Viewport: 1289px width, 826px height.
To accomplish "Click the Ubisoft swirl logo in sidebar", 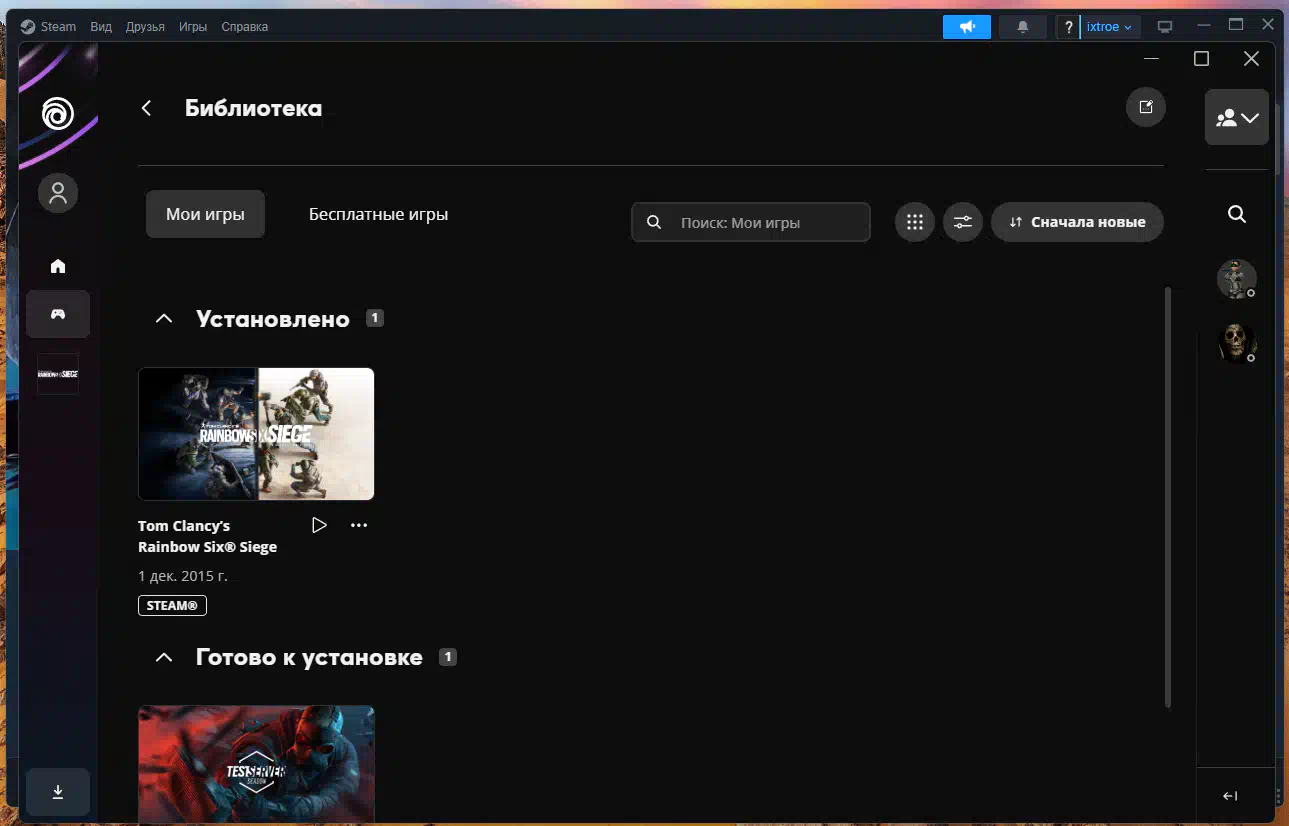I will pyautogui.click(x=58, y=113).
